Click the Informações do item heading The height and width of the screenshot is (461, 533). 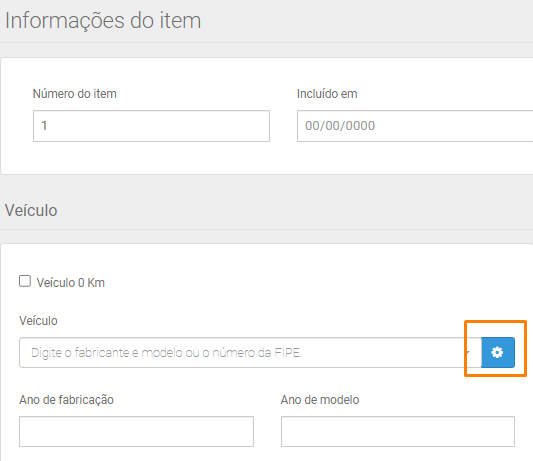pyautogui.click(x=103, y=20)
